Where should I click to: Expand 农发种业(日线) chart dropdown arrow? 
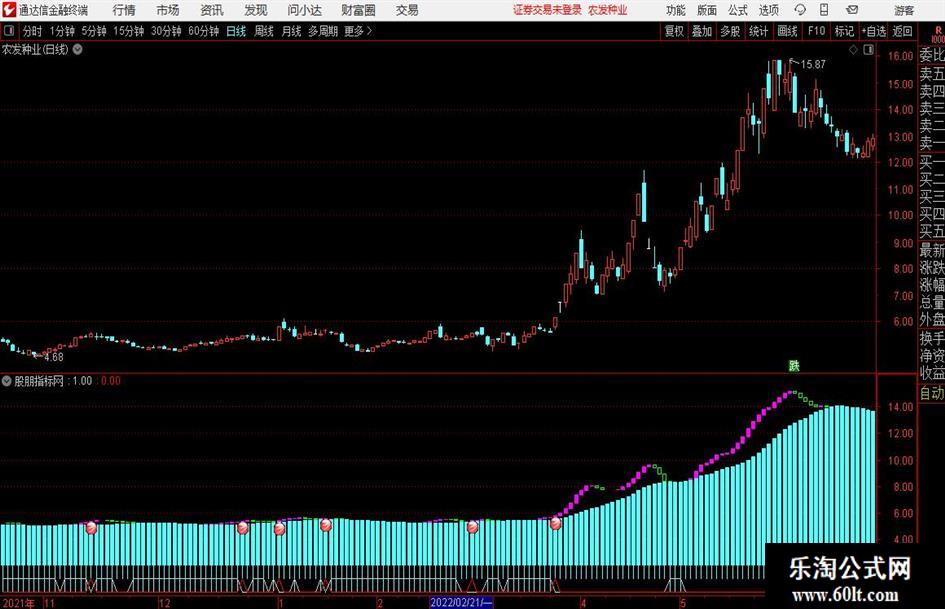click(x=78, y=49)
